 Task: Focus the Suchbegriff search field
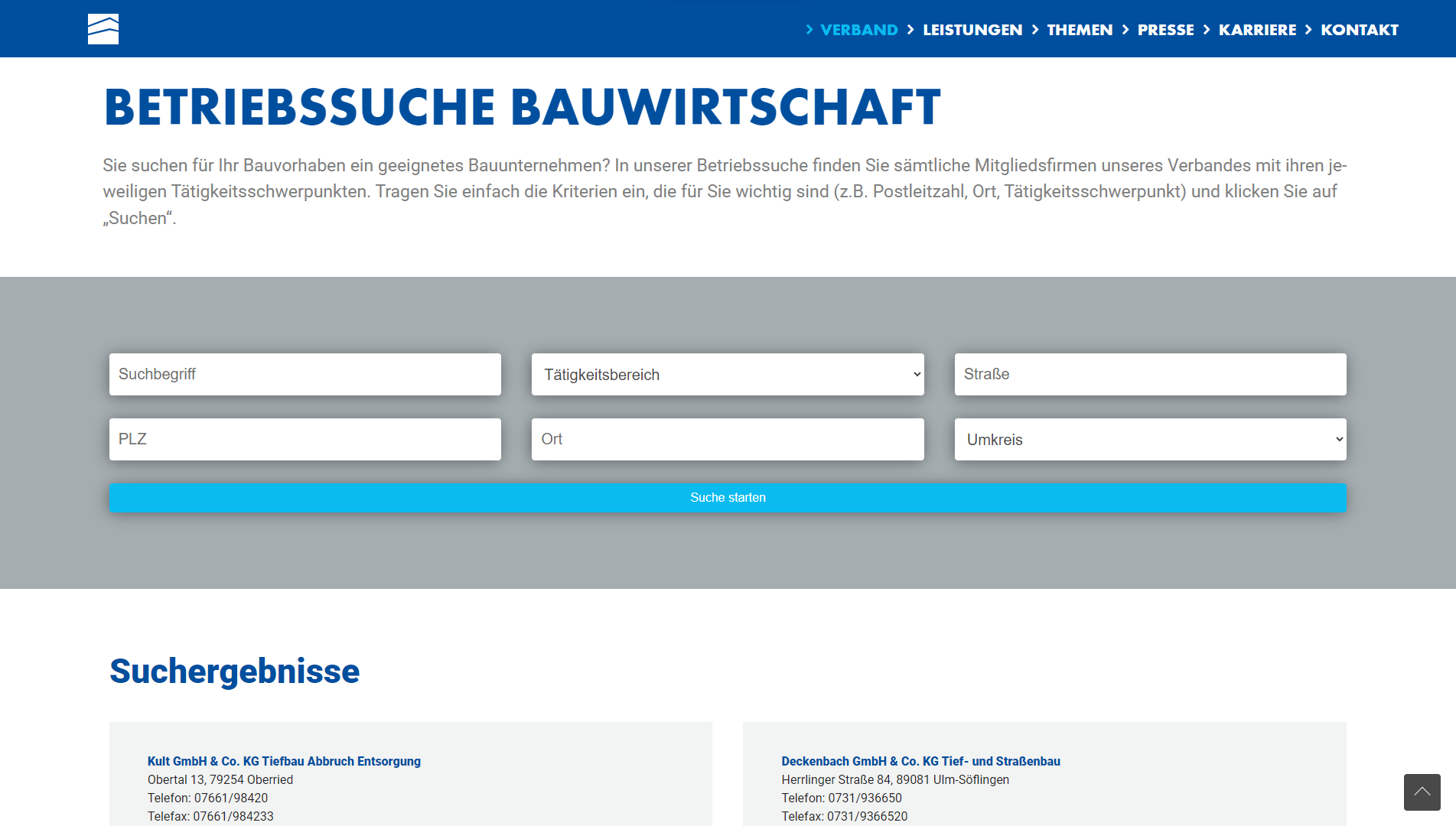(x=305, y=375)
